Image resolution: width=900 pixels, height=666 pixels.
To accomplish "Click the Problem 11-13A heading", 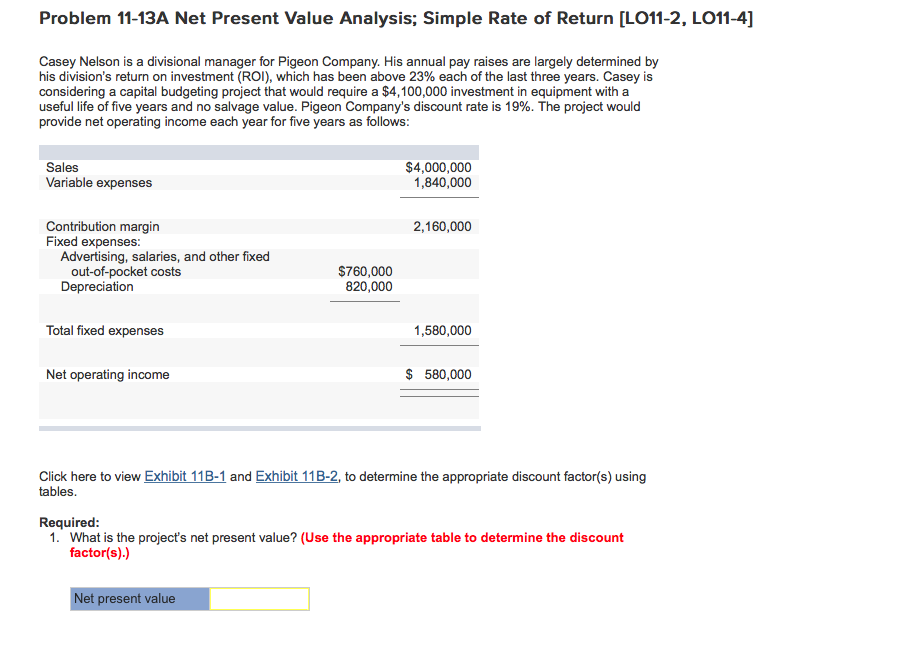I will coord(395,19).
